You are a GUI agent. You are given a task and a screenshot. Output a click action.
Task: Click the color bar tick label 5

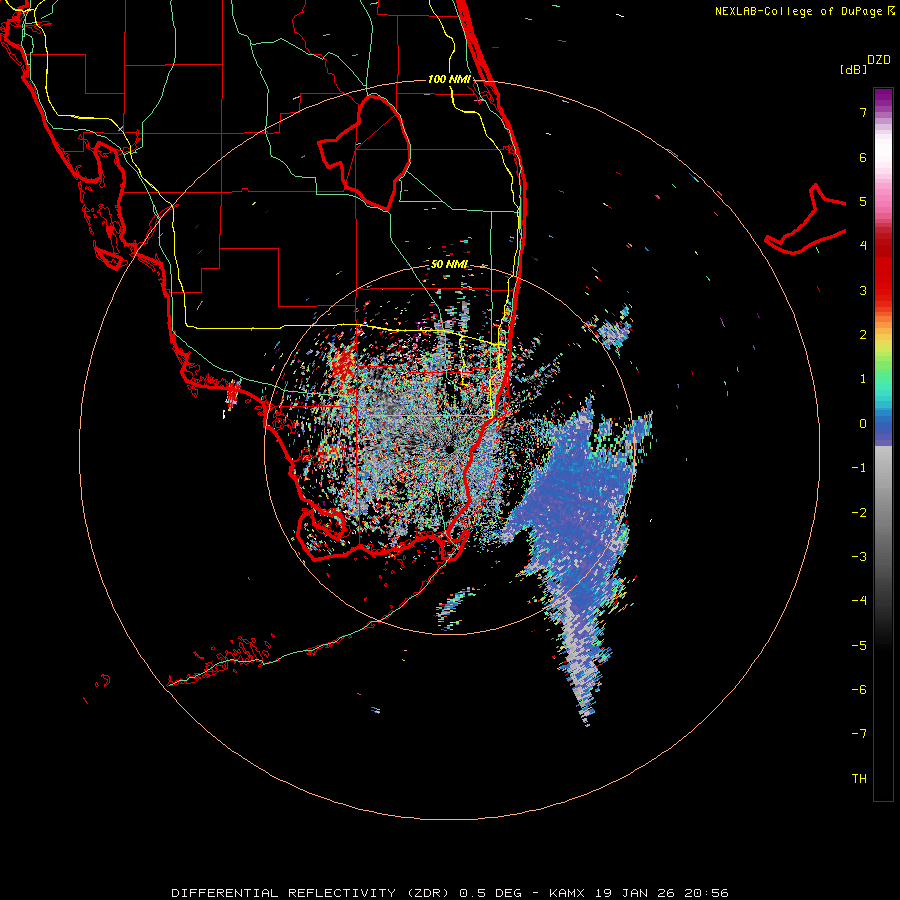pyautogui.click(x=863, y=201)
